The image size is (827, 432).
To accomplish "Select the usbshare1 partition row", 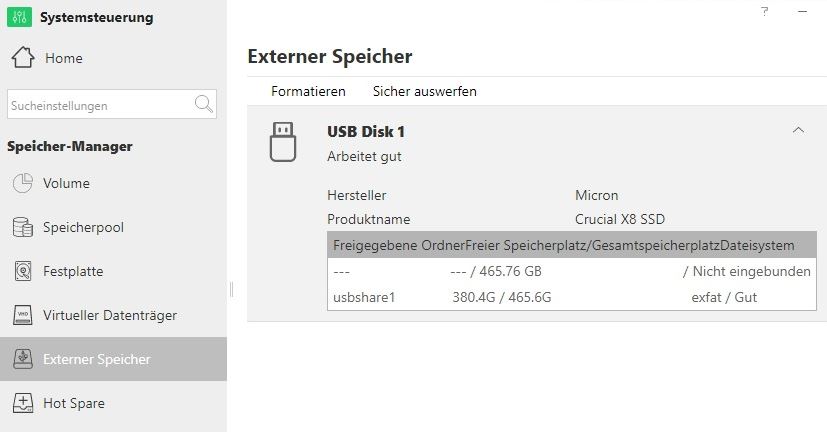I will tap(572, 297).
